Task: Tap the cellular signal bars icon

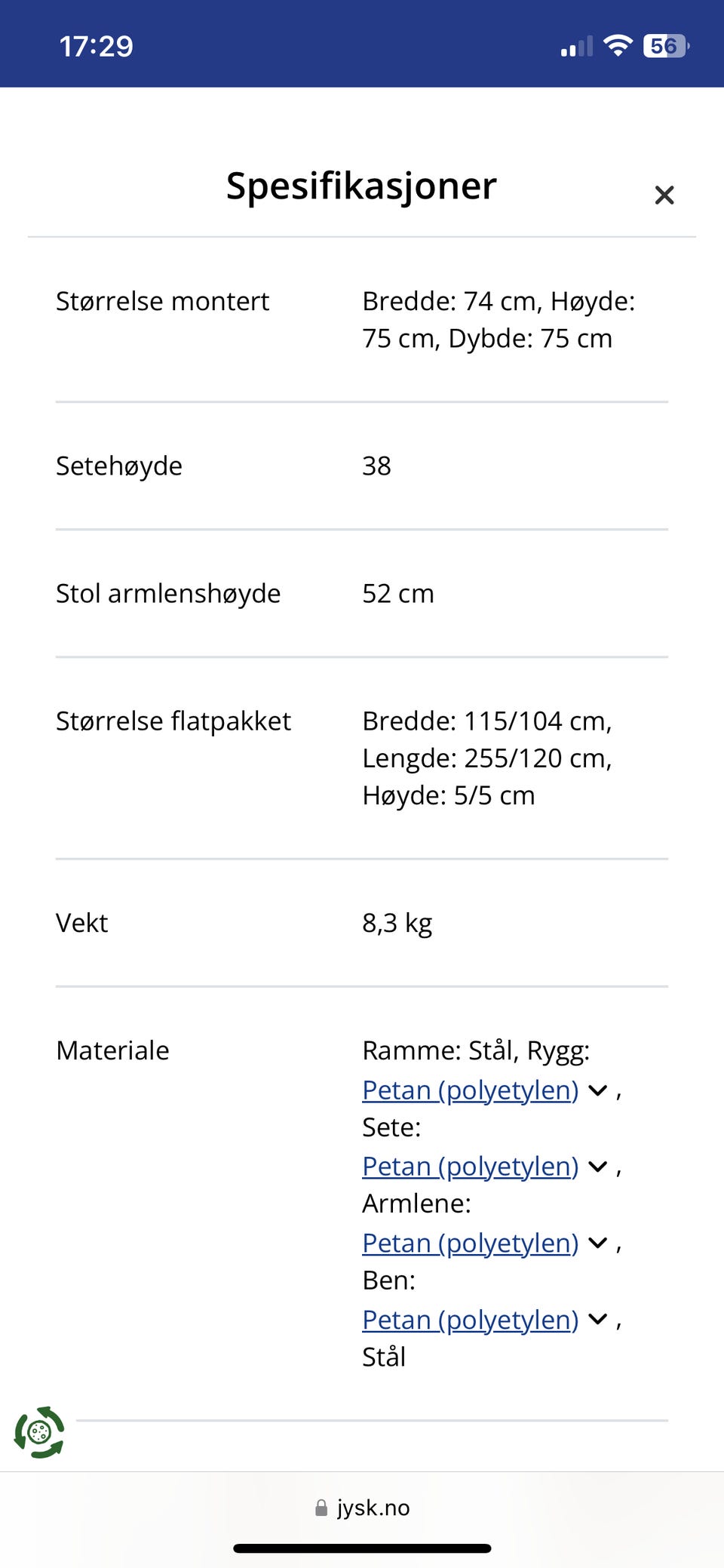Action: tap(576, 47)
